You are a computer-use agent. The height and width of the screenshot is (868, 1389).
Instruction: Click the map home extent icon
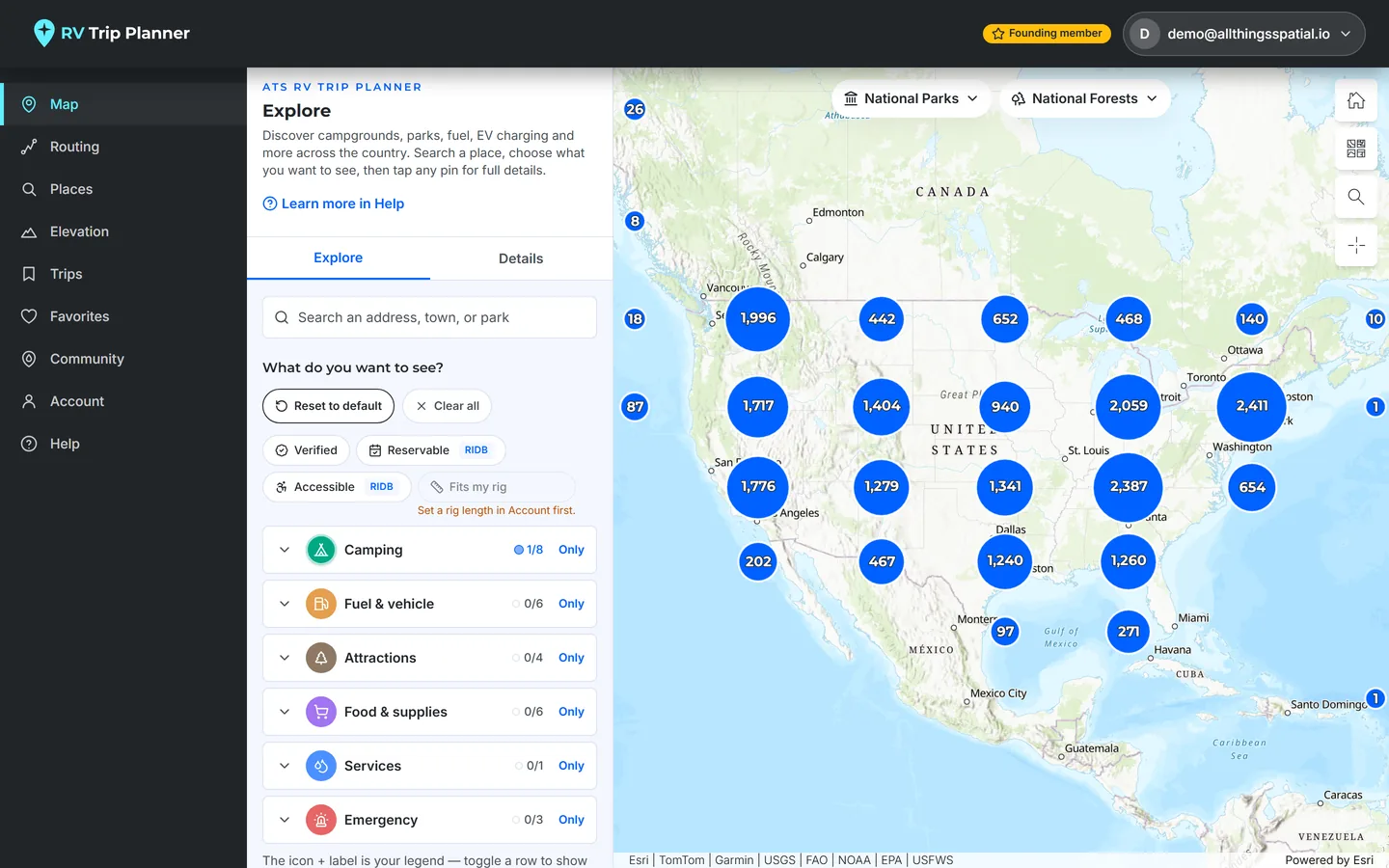[x=1356, y=100]
